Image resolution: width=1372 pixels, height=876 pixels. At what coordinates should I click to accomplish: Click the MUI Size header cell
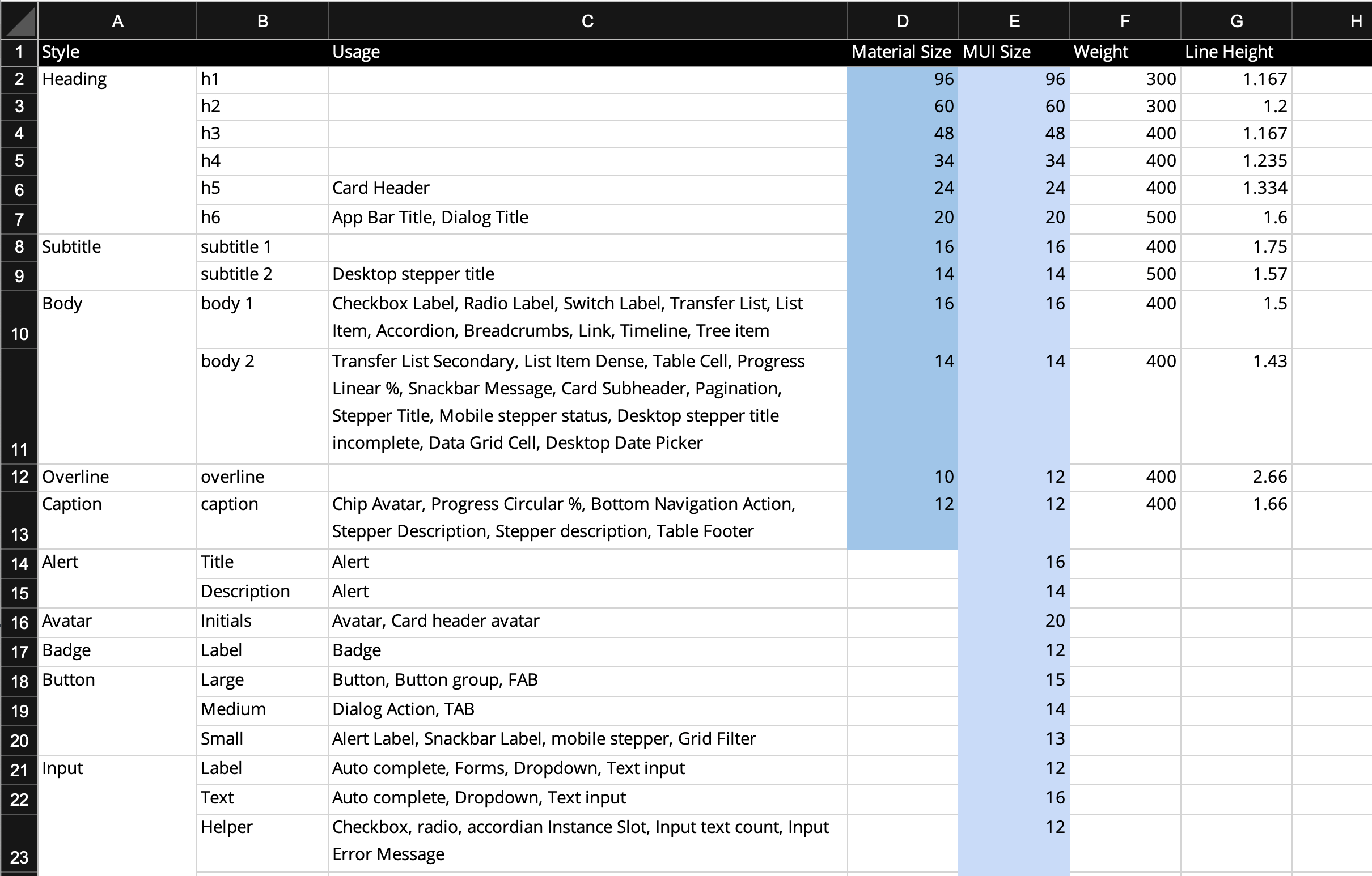click(1014, 52)
